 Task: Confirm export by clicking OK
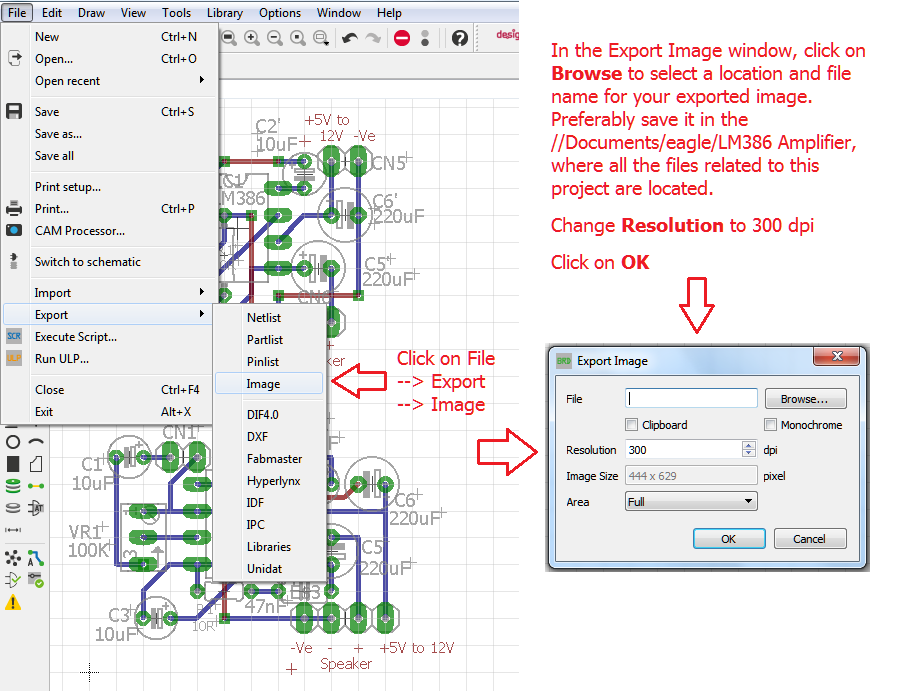(729, 538)
